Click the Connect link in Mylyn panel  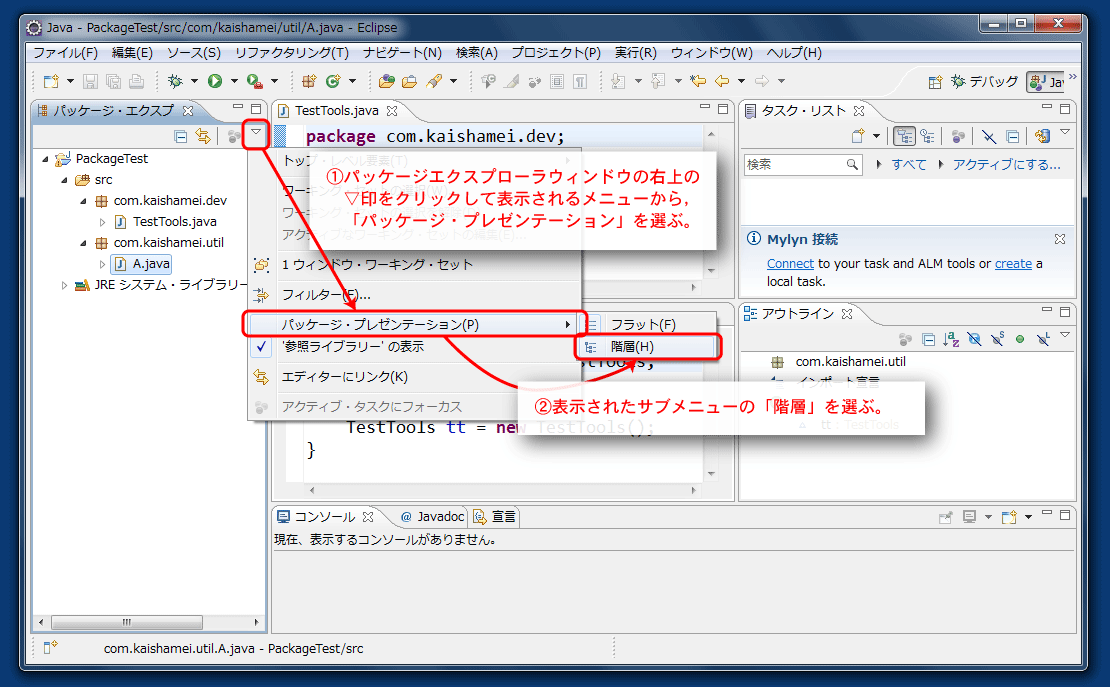[790, 263]
